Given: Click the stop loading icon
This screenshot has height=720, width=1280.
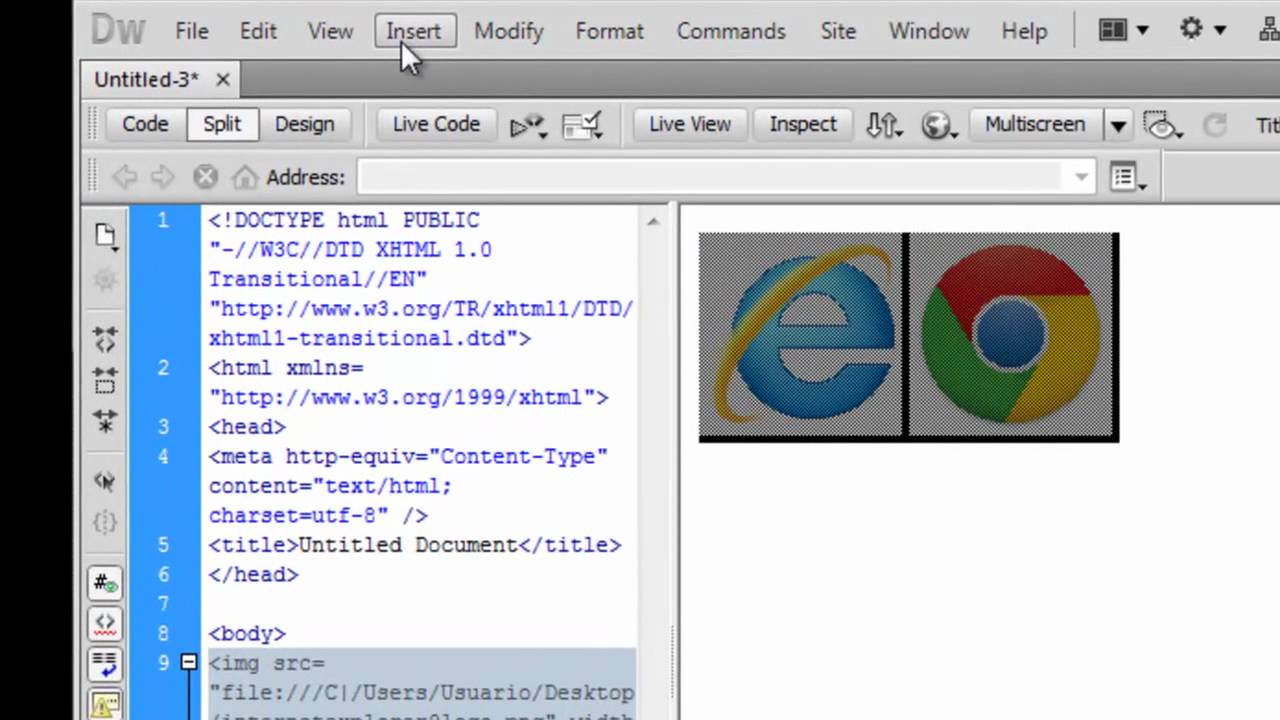Looking at the screenshot, I should 205,177.
